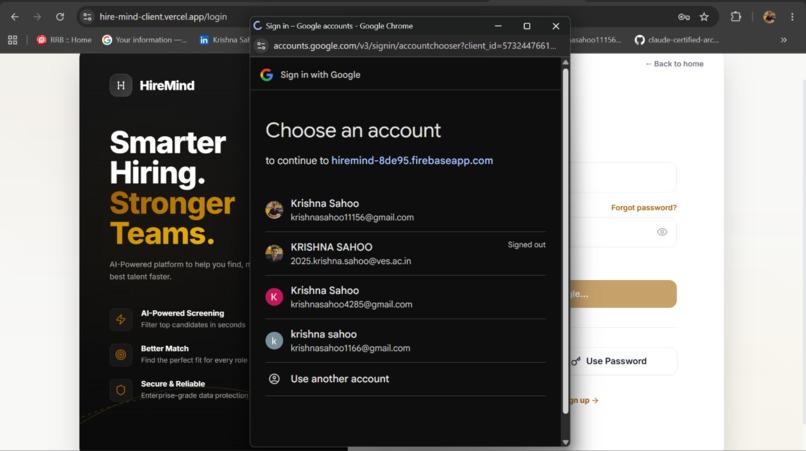Choose signed out account 2025.krishna.sahoo@ves.ac.in

point(405,254)
